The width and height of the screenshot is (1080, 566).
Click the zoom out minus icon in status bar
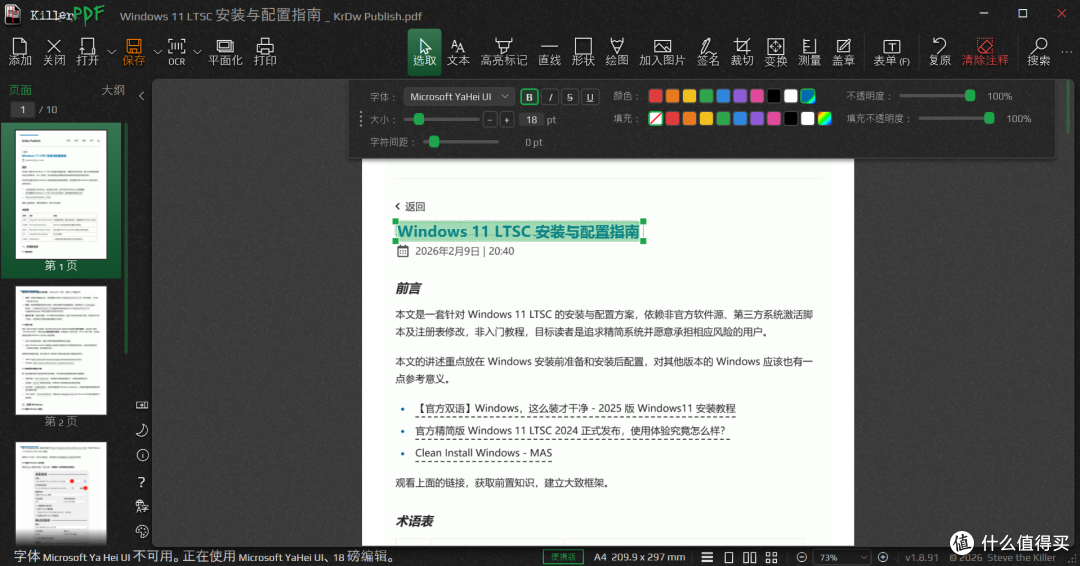pos(802,557)
